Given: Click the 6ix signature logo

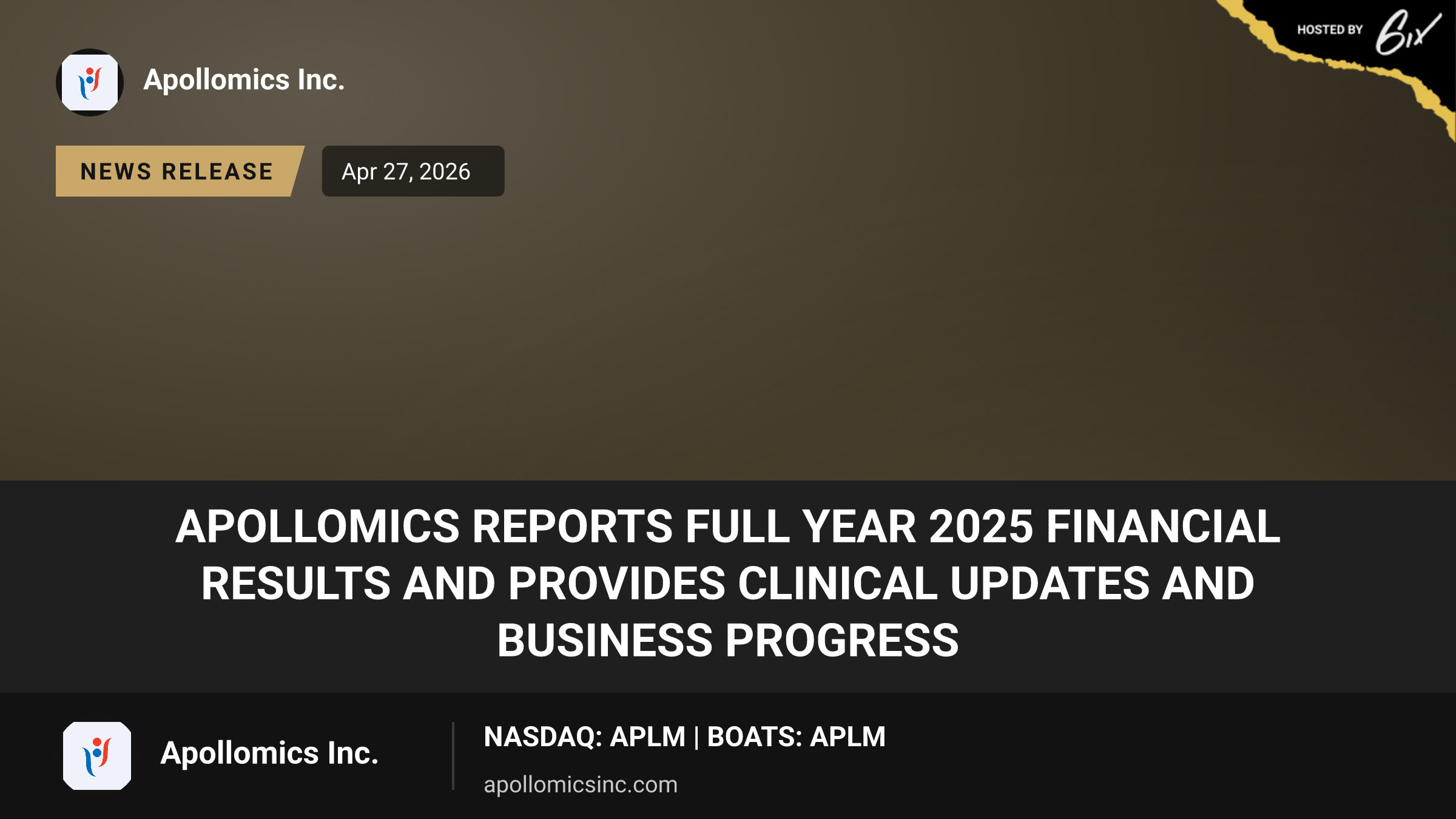Looking at the screenshot, I should pyautogui.click(x=1407, y=32).
